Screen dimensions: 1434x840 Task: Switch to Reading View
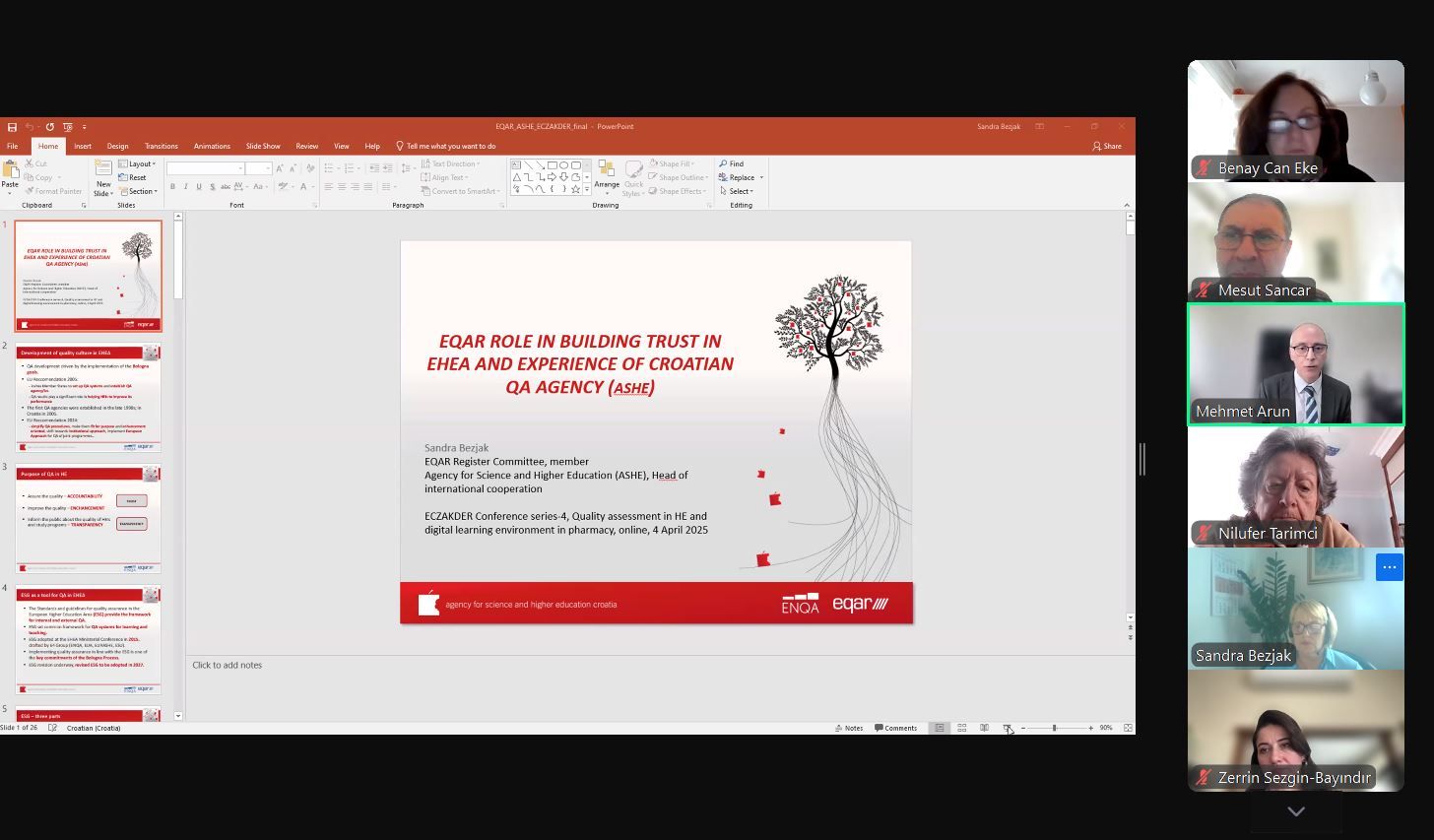(x=984, y=728)
